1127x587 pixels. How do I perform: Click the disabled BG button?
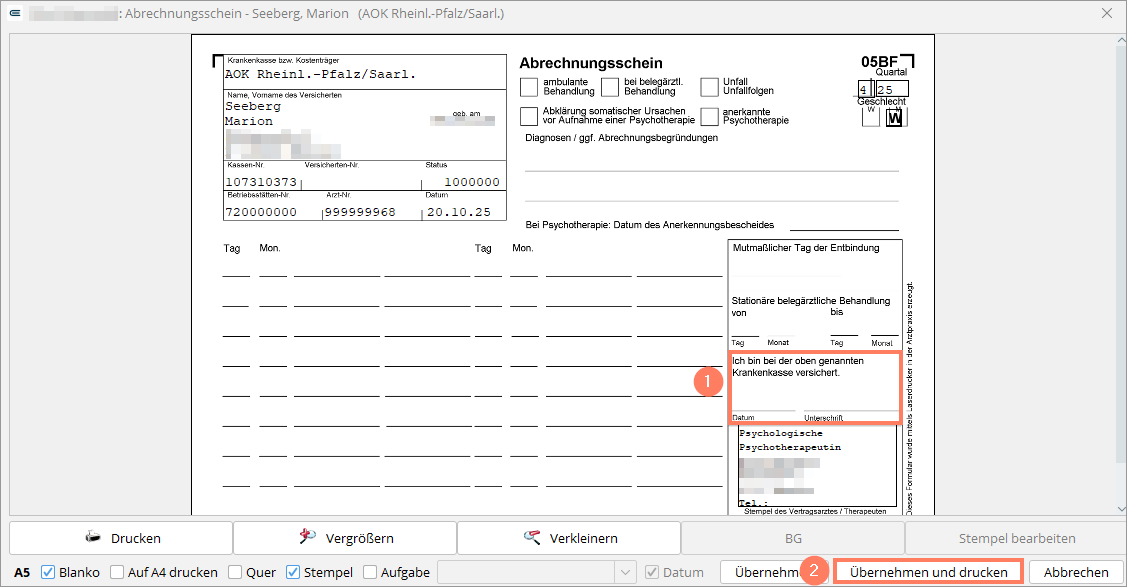tap(793, 538)
